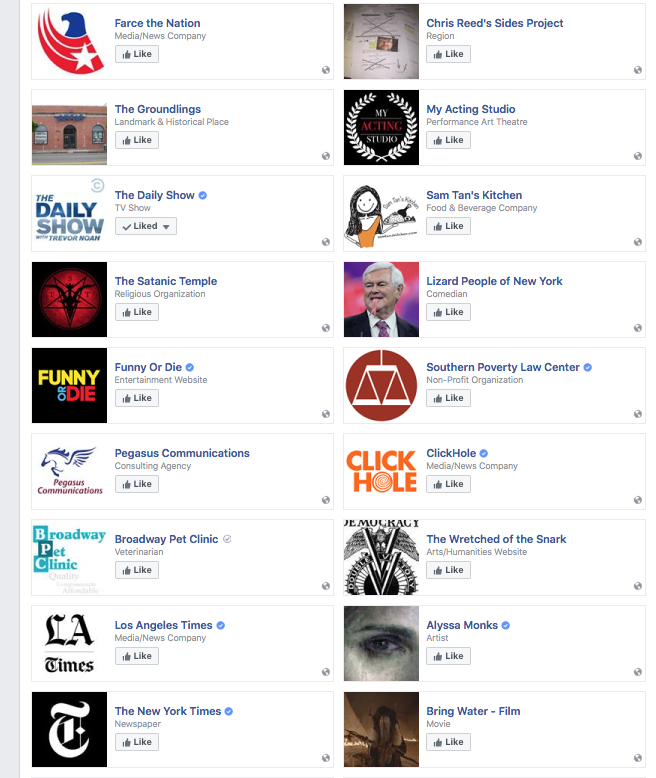The image size is (656, 778).
Task: Click the globe icon on ClickHole card
Action: pos(638,500)
